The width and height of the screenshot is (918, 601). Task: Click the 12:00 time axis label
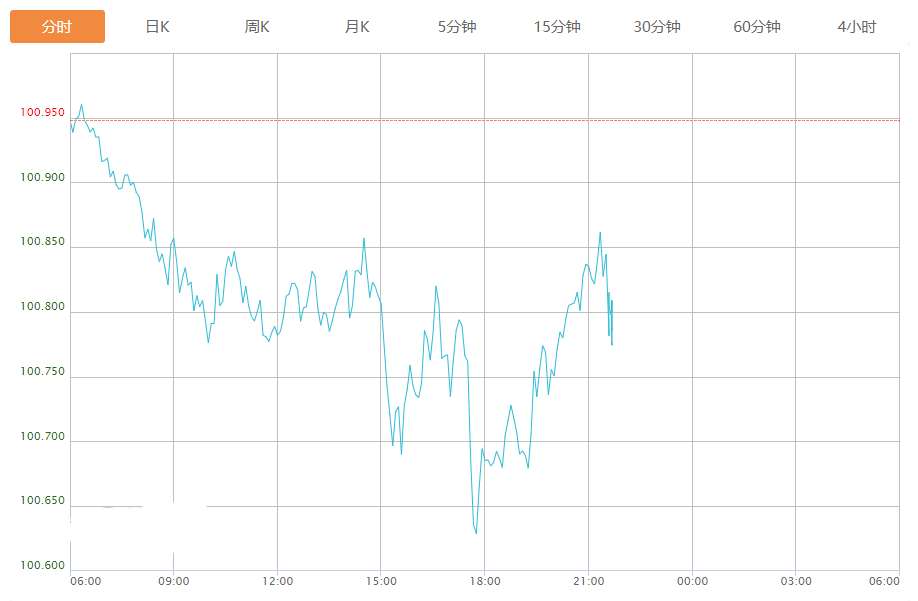(277, 582)
